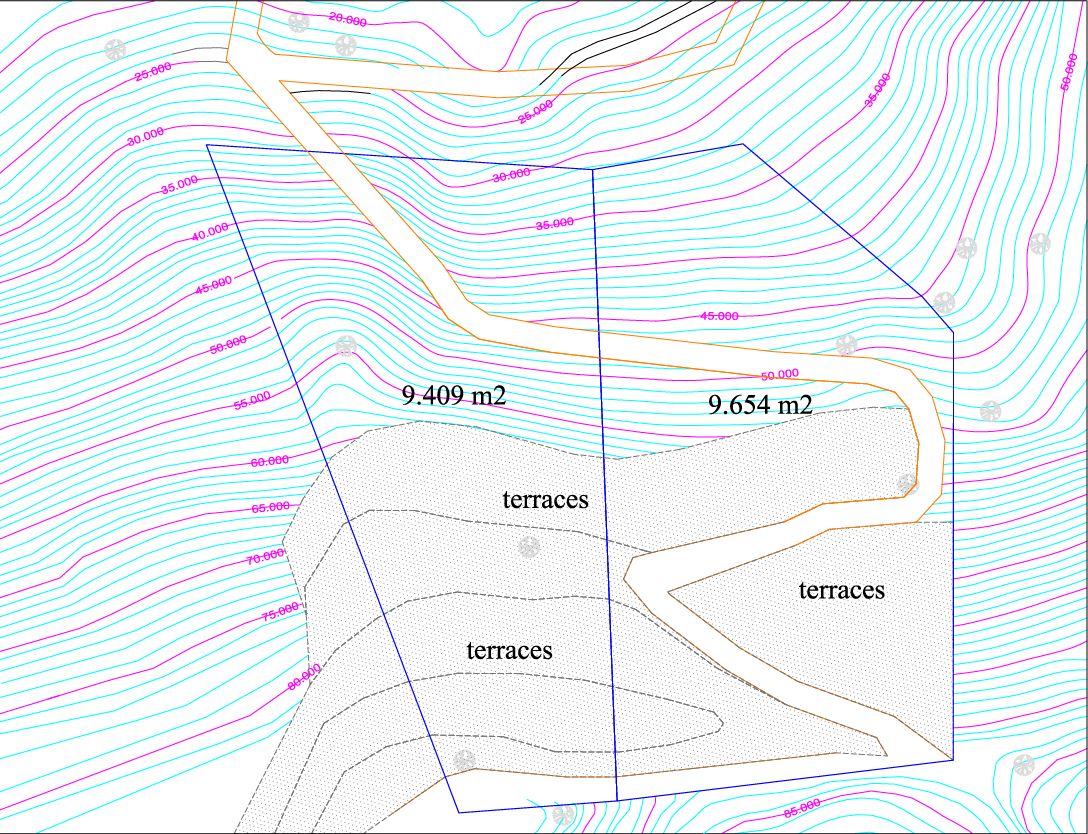
Task: Select the 60.000 contour elevation label
Action: tap(270, 461)
